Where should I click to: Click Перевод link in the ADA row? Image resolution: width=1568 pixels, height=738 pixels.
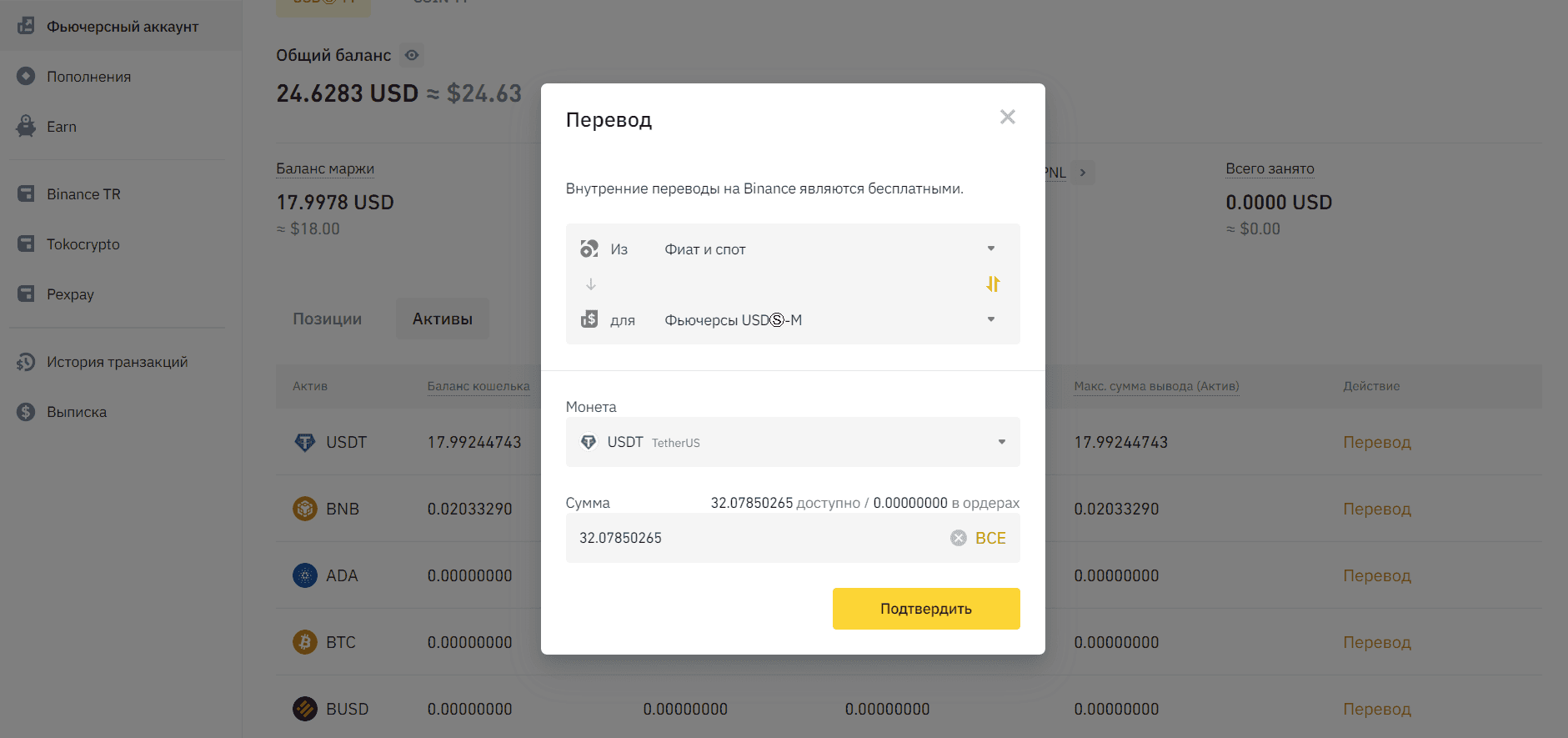[1377, 575]
